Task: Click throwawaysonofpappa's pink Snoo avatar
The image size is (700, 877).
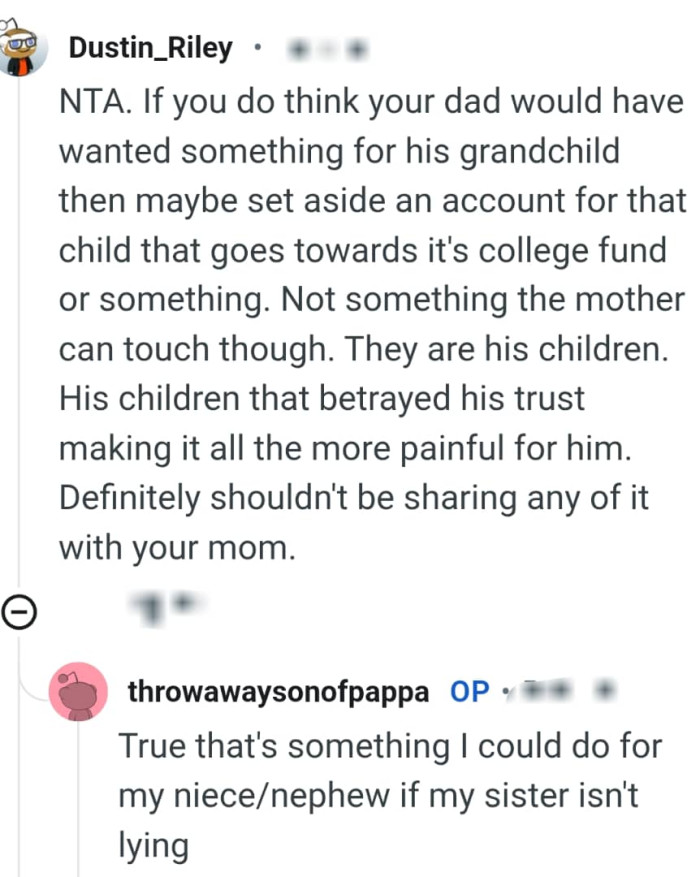Action: pyautogui.click(x=78, y=691)
